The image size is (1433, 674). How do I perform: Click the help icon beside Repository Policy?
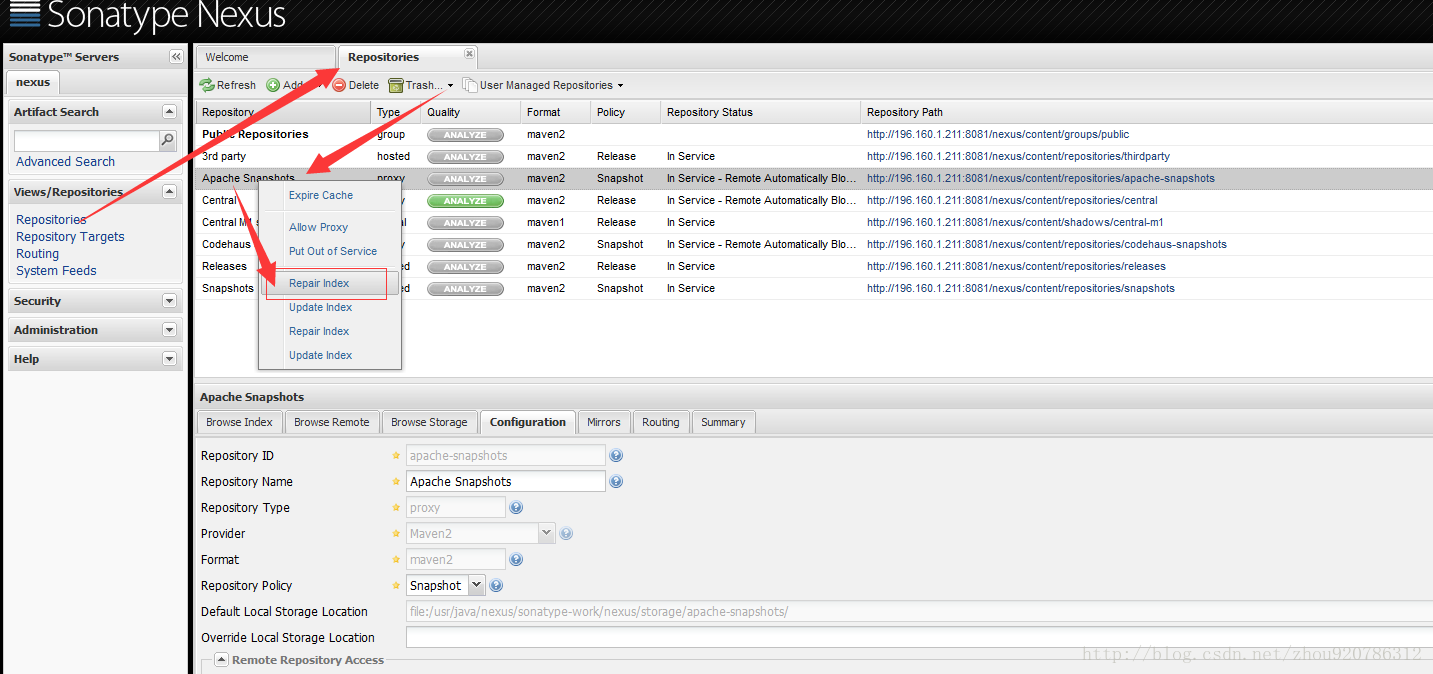click(x=496, y=585)
